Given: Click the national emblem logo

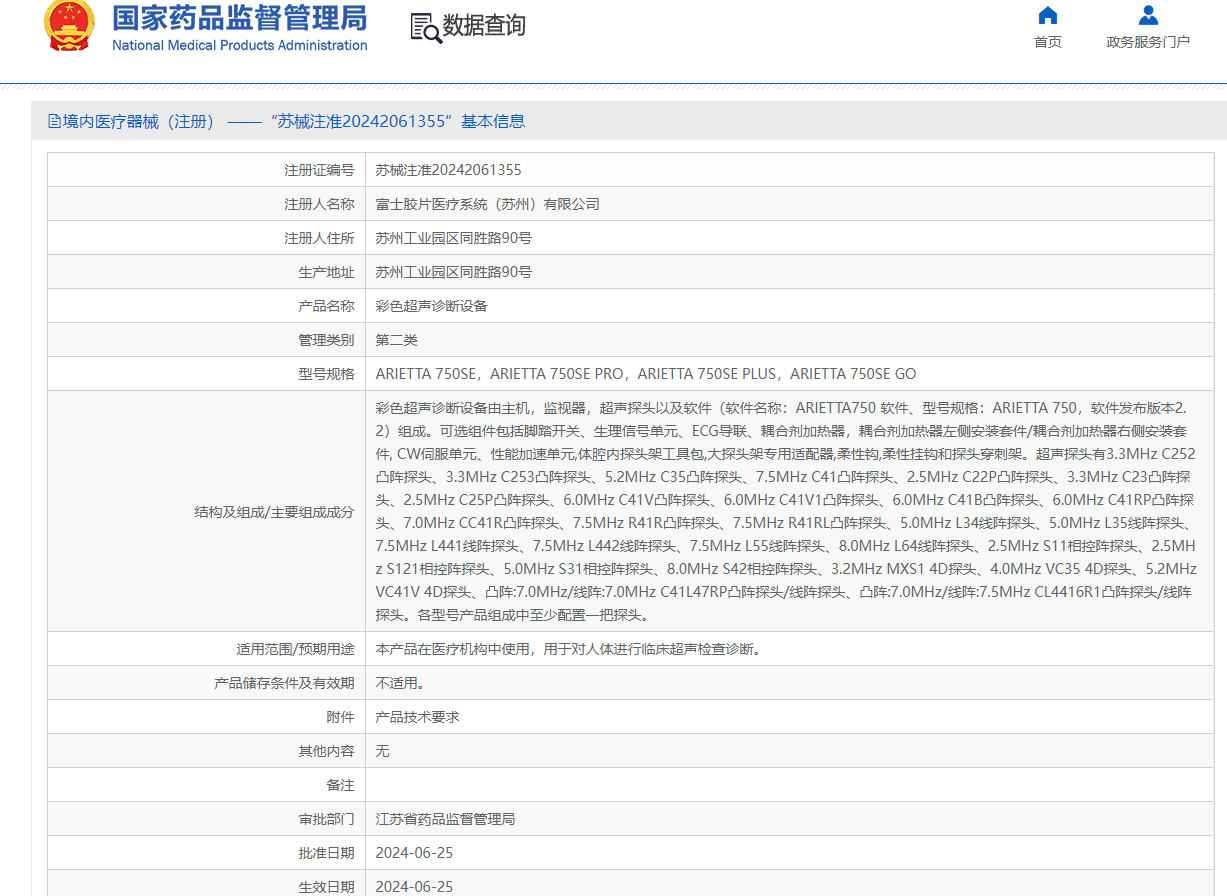Looking at the screenshot, I should [x=69, y=24].
